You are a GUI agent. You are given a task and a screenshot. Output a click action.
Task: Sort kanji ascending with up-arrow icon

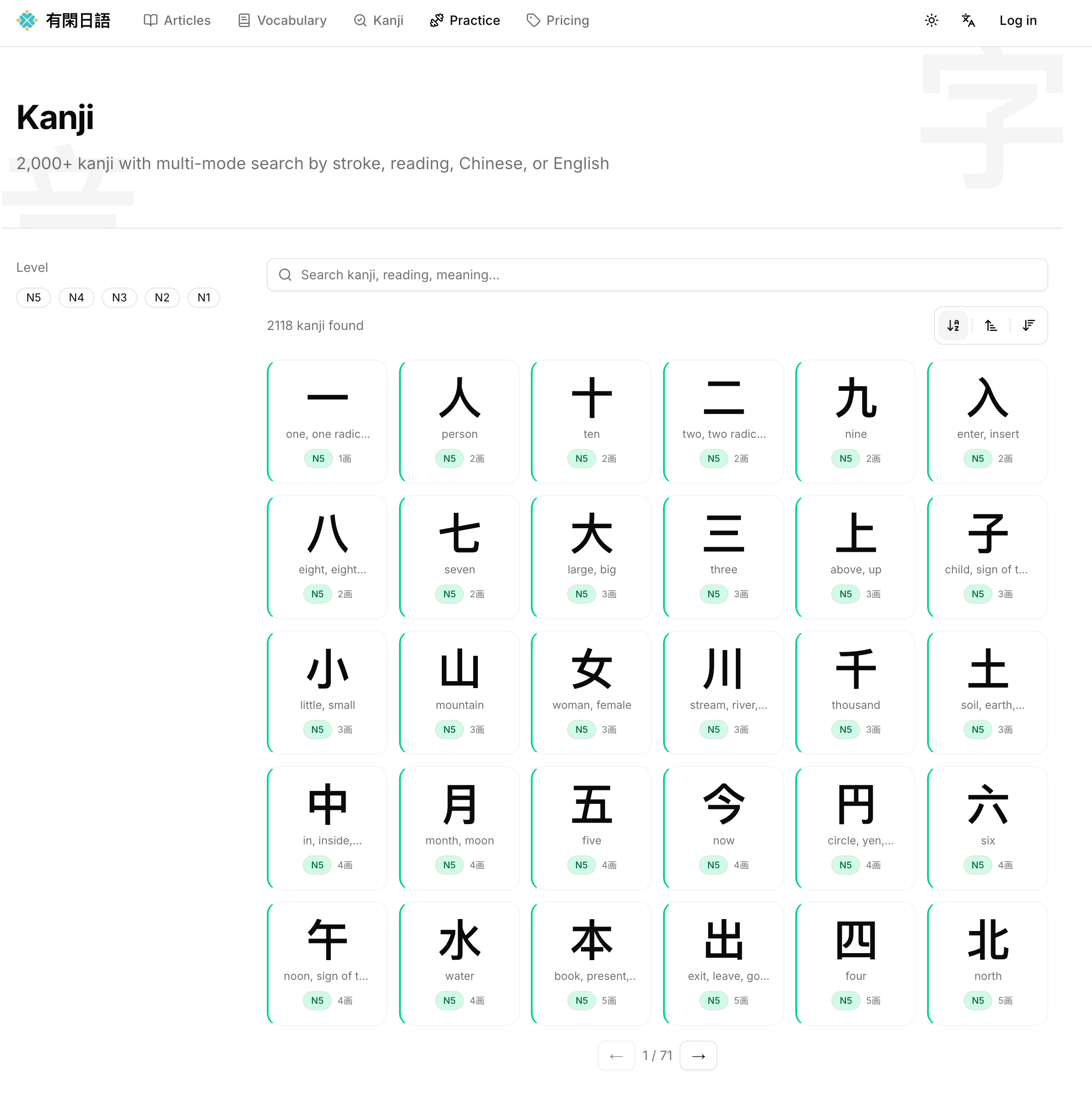tap(991, 325)
